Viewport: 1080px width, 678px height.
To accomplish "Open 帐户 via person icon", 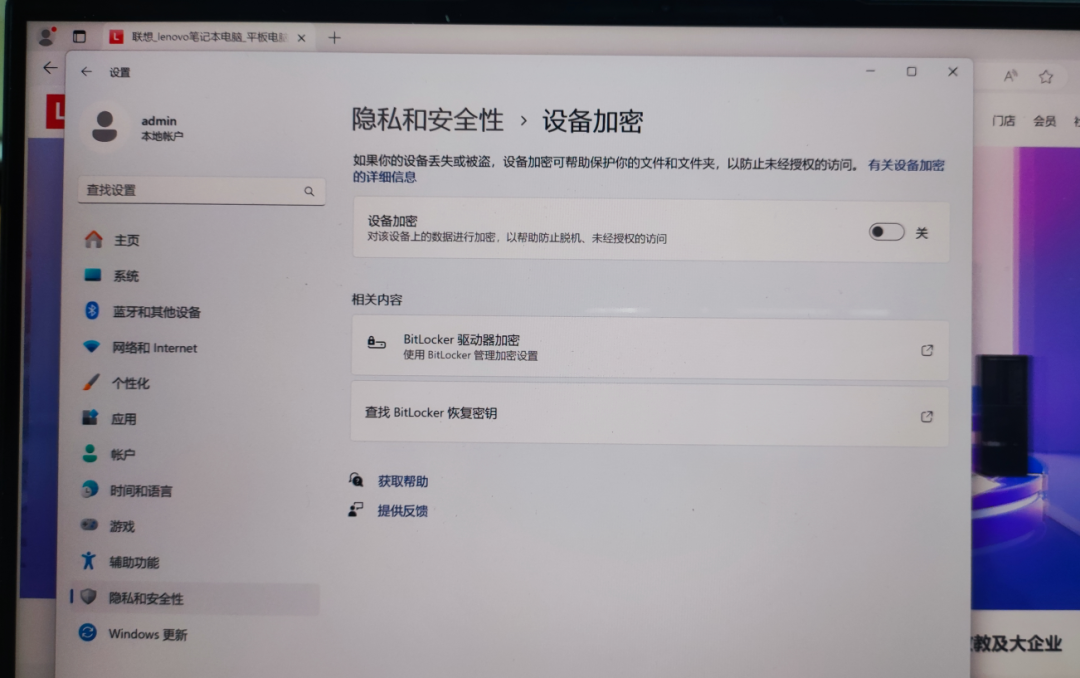I will [x=90, y=454].
